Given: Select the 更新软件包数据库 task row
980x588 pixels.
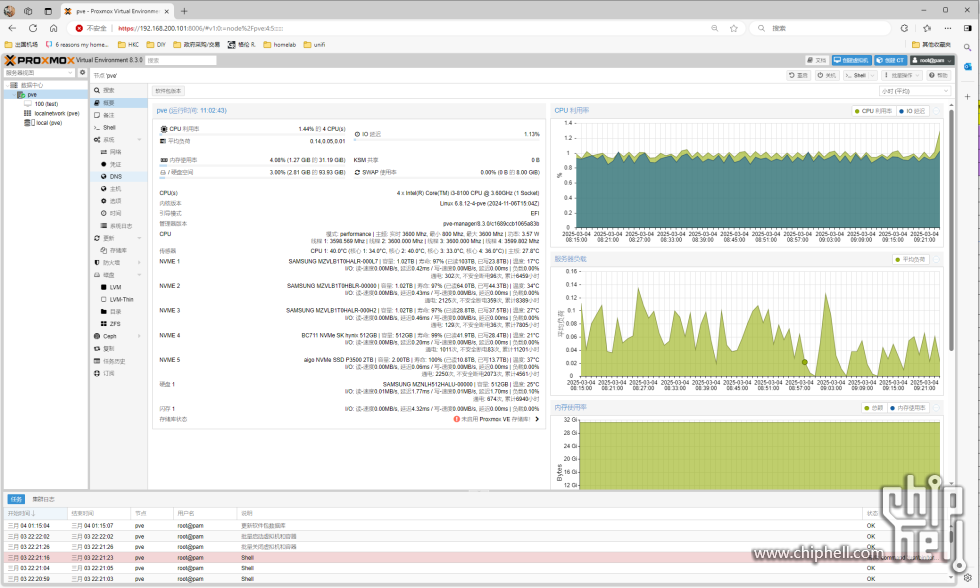Looking at the screenshot, I should [478, 526].
